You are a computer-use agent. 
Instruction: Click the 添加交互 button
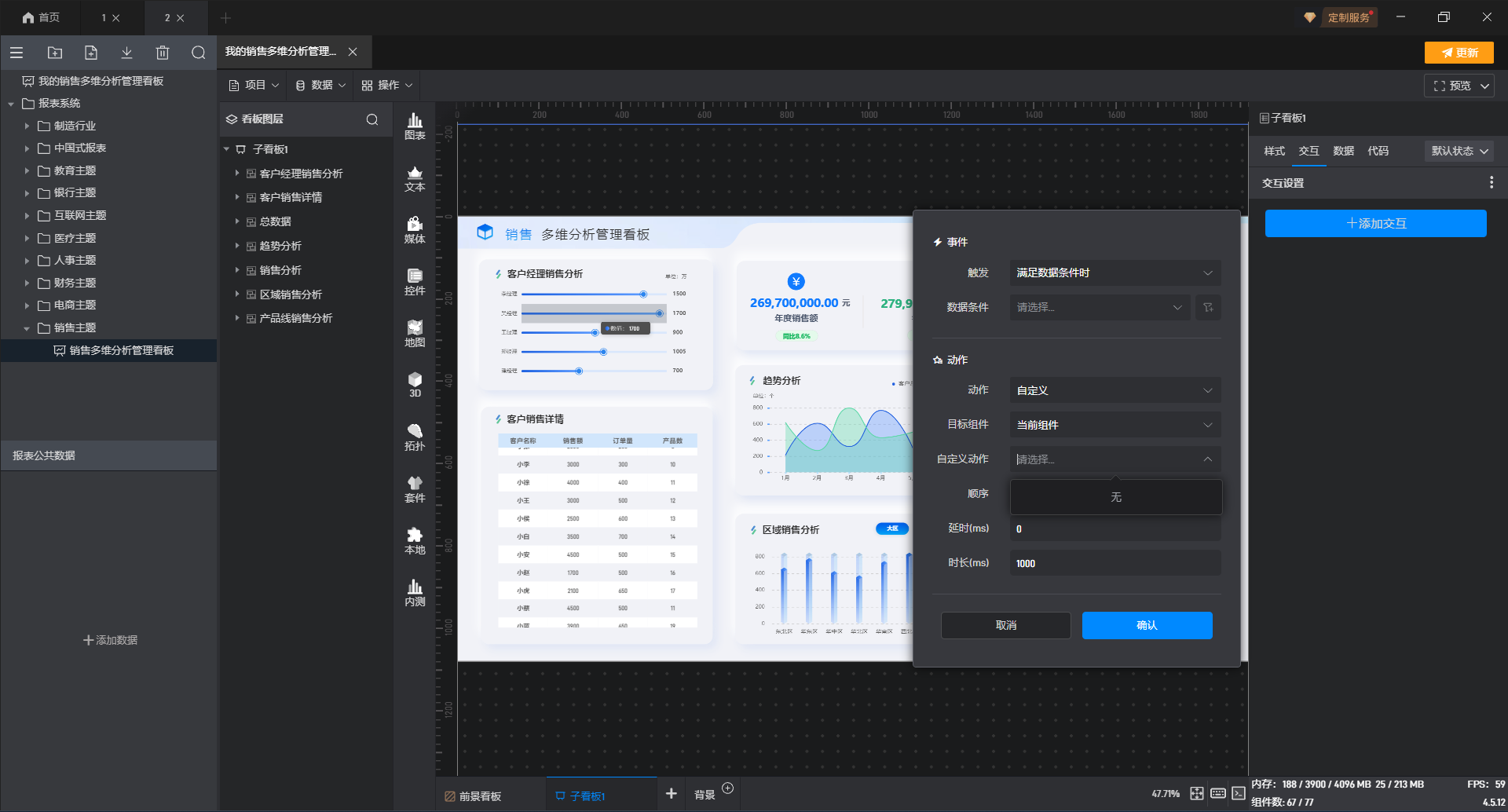tap(1375, 223)
